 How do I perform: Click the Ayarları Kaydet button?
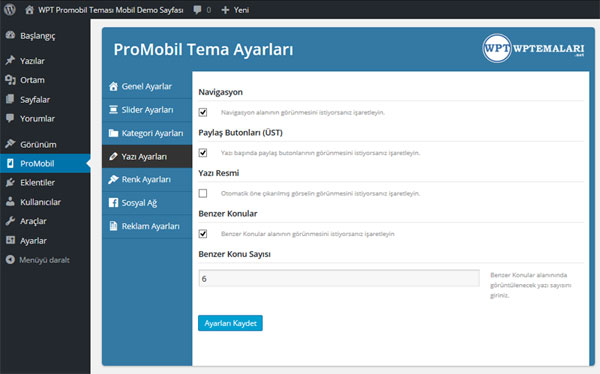click(230, 323)
